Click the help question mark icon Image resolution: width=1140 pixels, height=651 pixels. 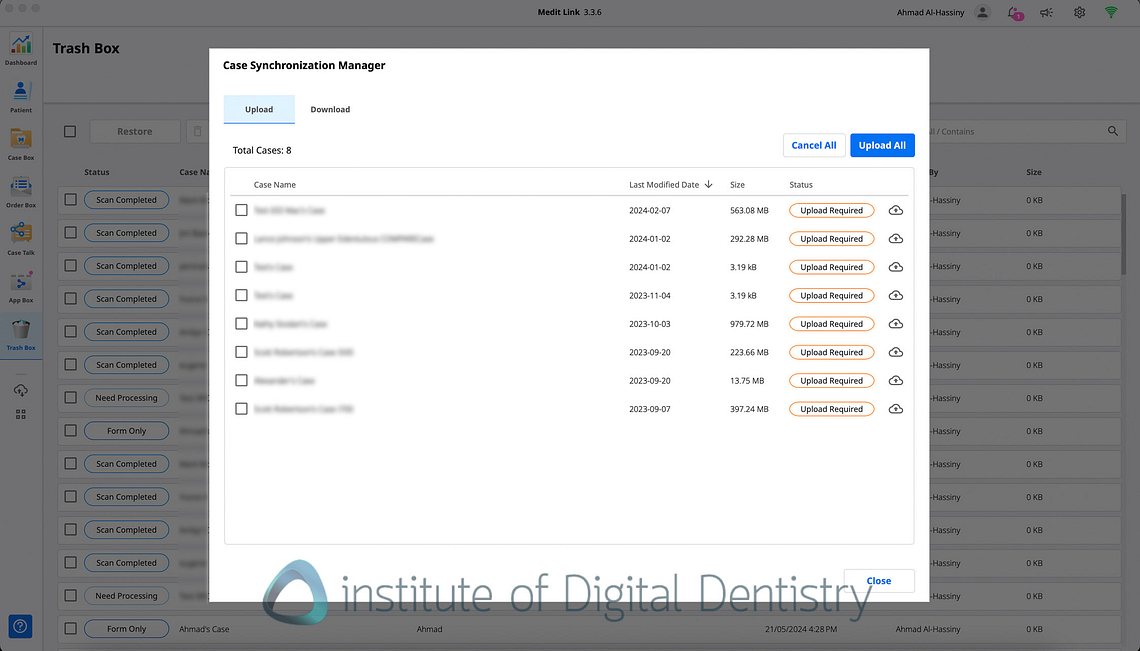(x=21, y=626)
